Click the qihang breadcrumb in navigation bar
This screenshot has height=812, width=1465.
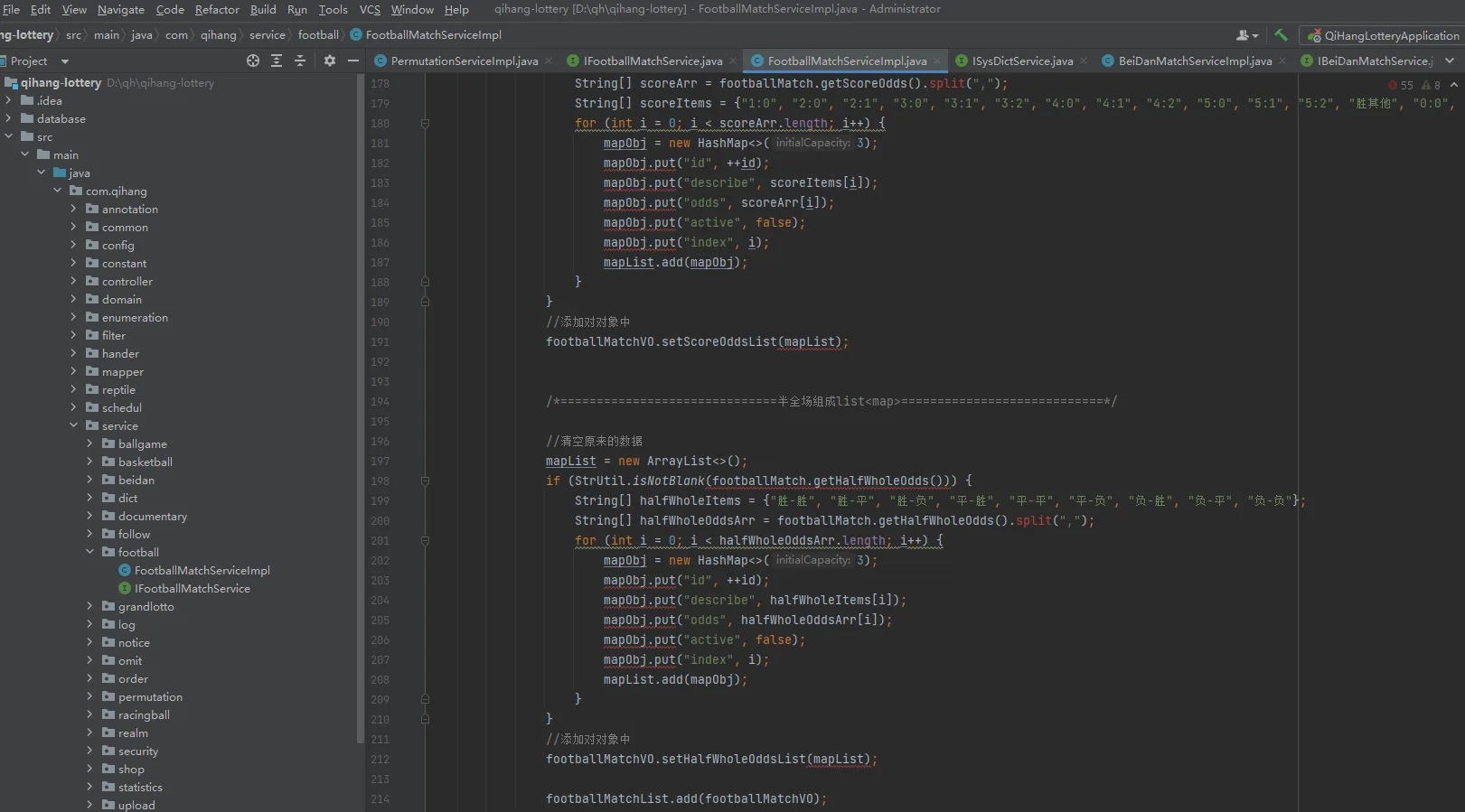(218, 34)
